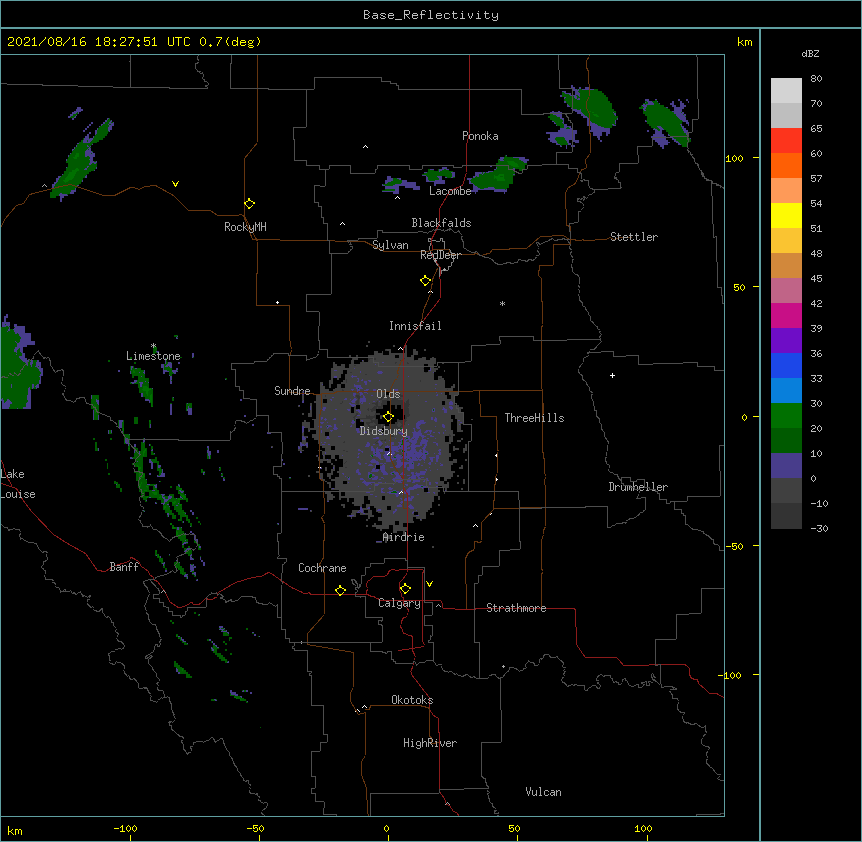862x842 pixels.
Task: Click the yellow diamond marker south of RedDeer
Action: (425, 281)
